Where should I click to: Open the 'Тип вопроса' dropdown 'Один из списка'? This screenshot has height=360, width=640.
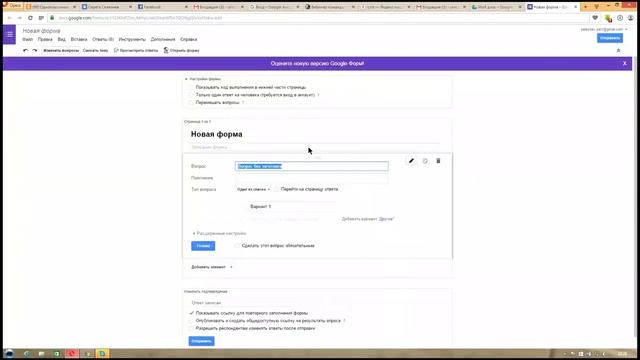253,189
